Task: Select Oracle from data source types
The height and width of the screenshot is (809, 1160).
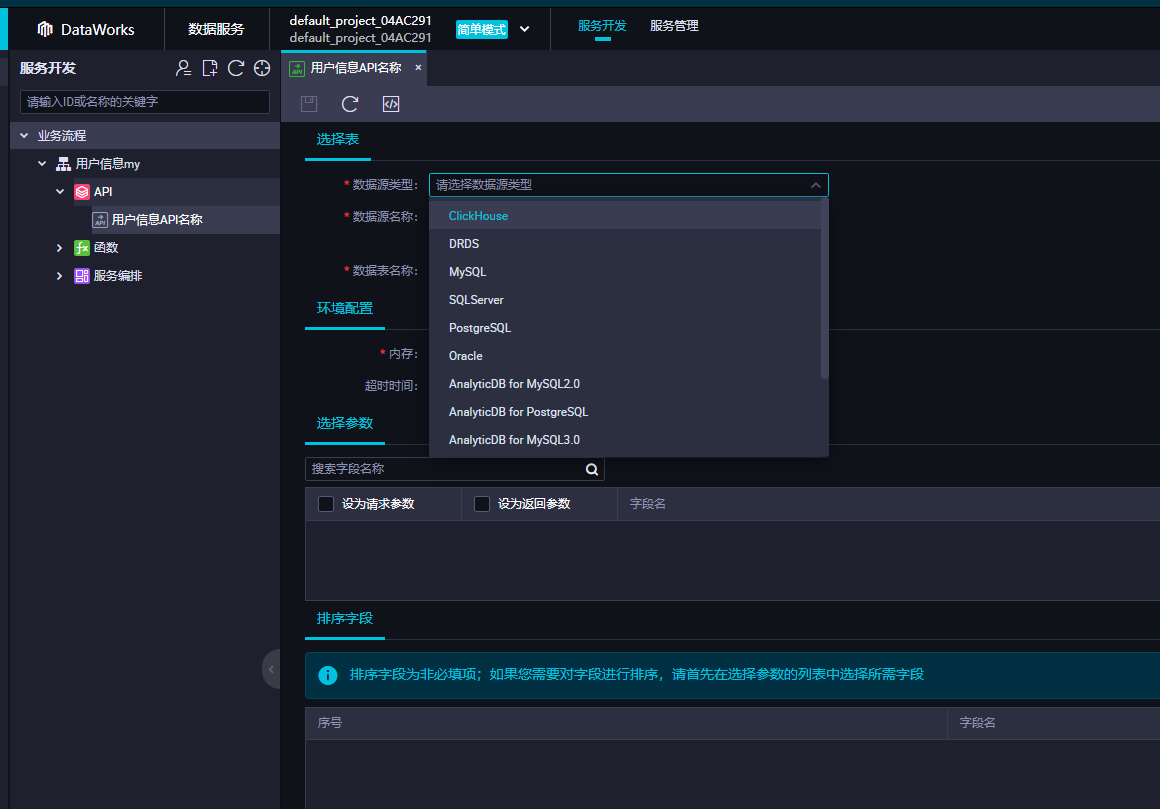Action: [625, 356]
